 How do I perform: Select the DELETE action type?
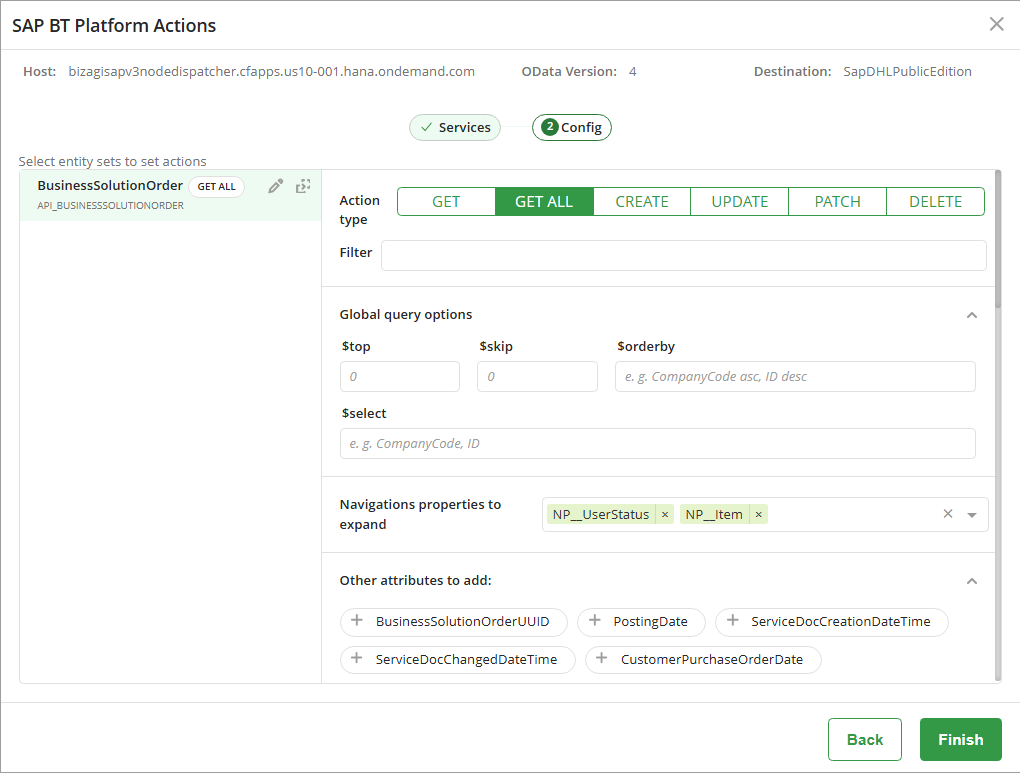coord(935,202)
